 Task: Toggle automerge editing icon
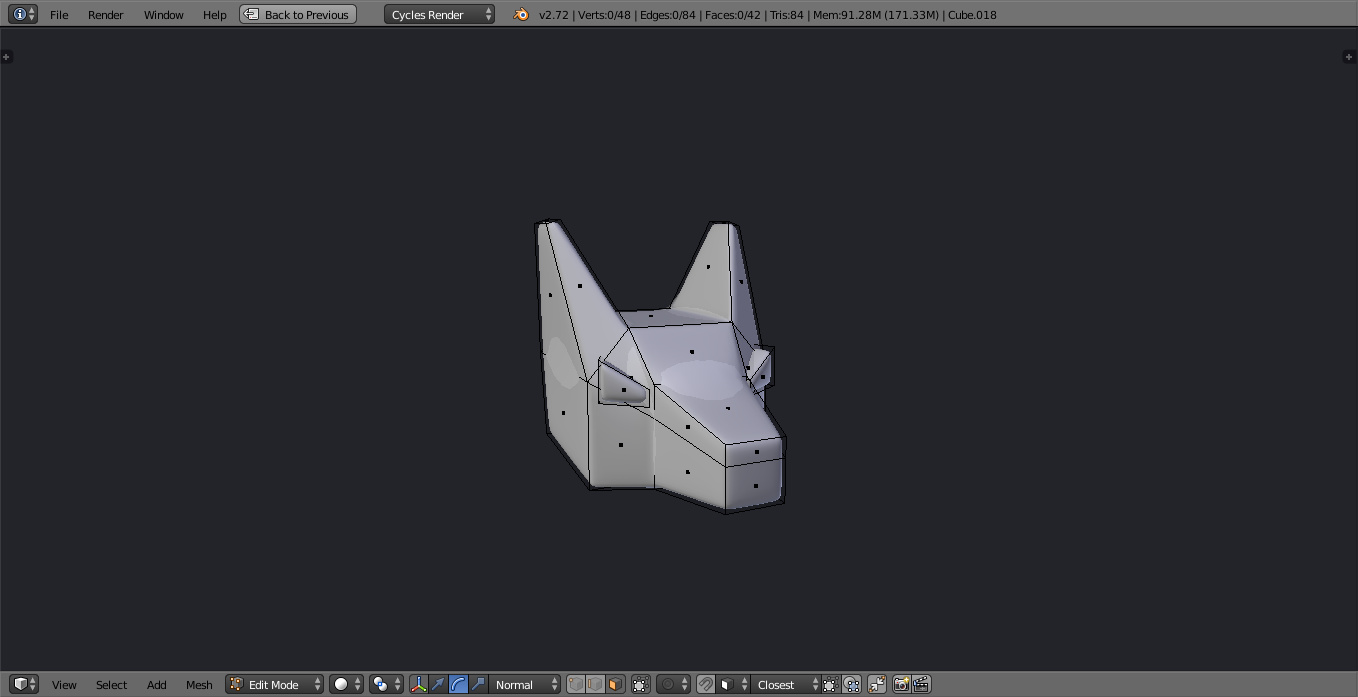(x=877, y=684)
